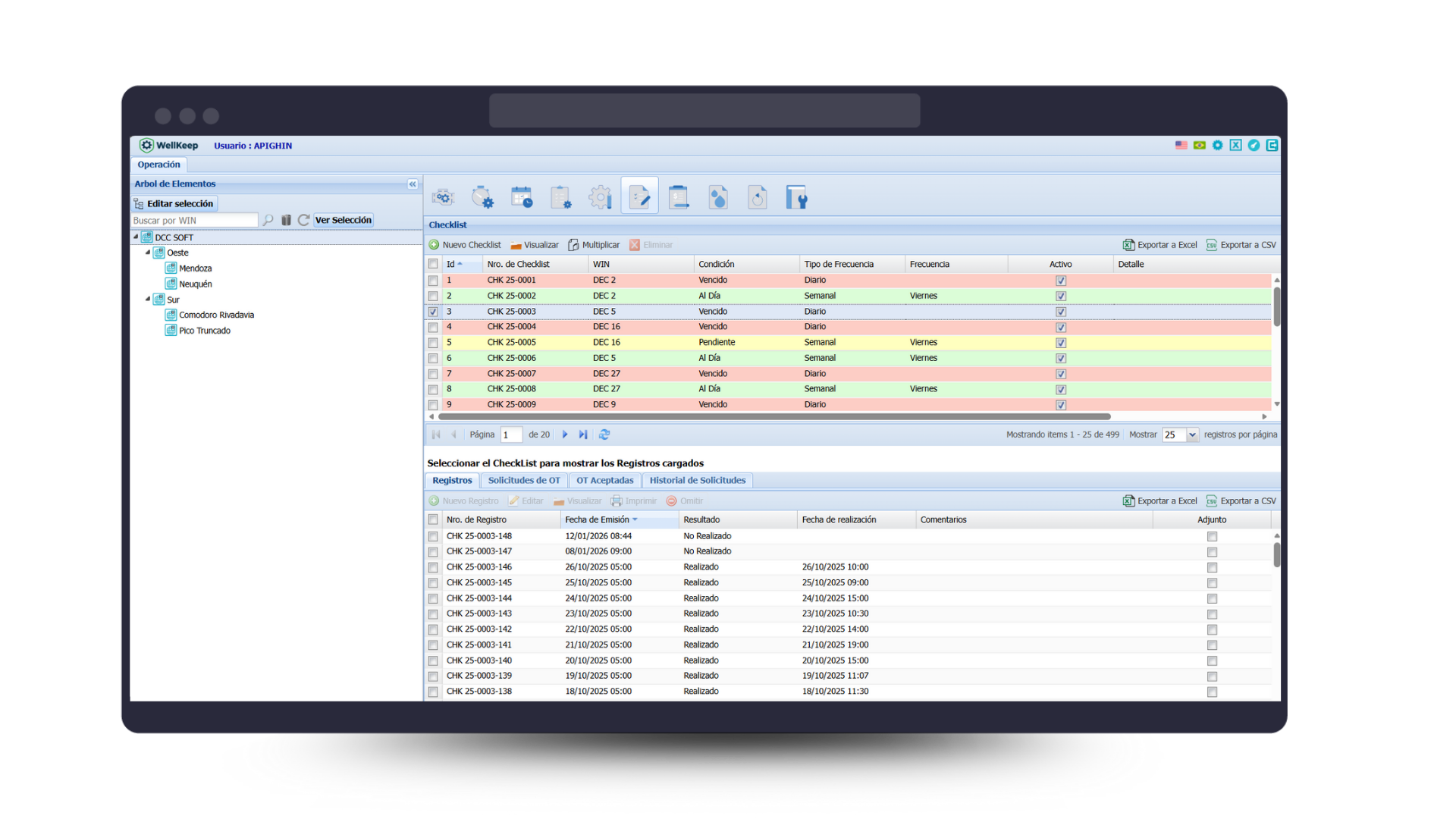Image resolution: width=1456 pixels, height=819 pixels.
Task: Click the refresh icon in pagination bar
Action: point(604,435)
